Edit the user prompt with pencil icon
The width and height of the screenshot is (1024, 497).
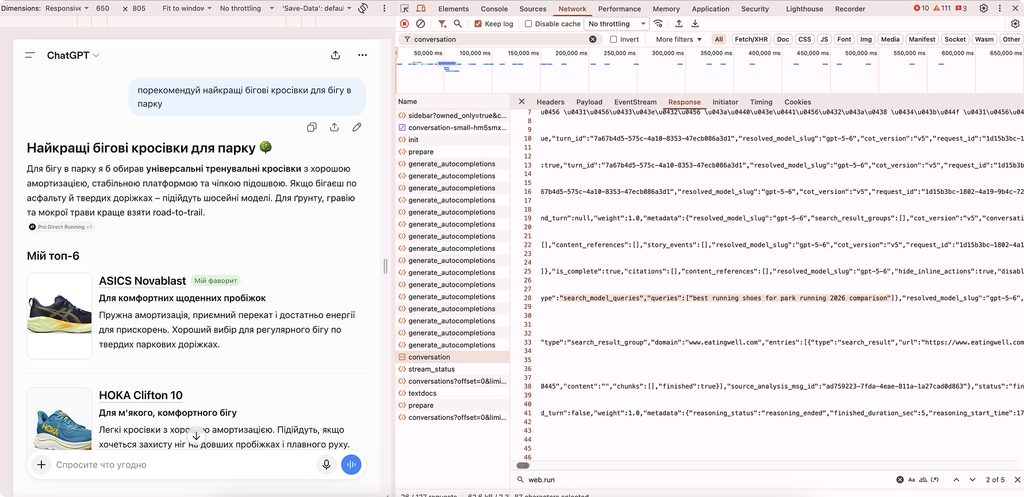[357, 127]
